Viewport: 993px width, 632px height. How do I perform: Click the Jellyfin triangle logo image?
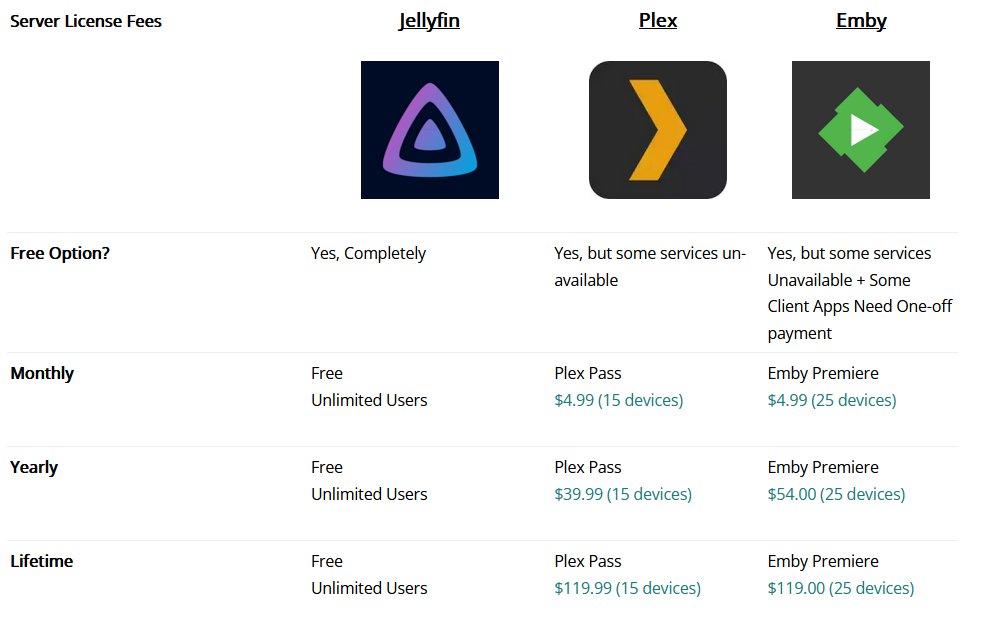(429, 130)
